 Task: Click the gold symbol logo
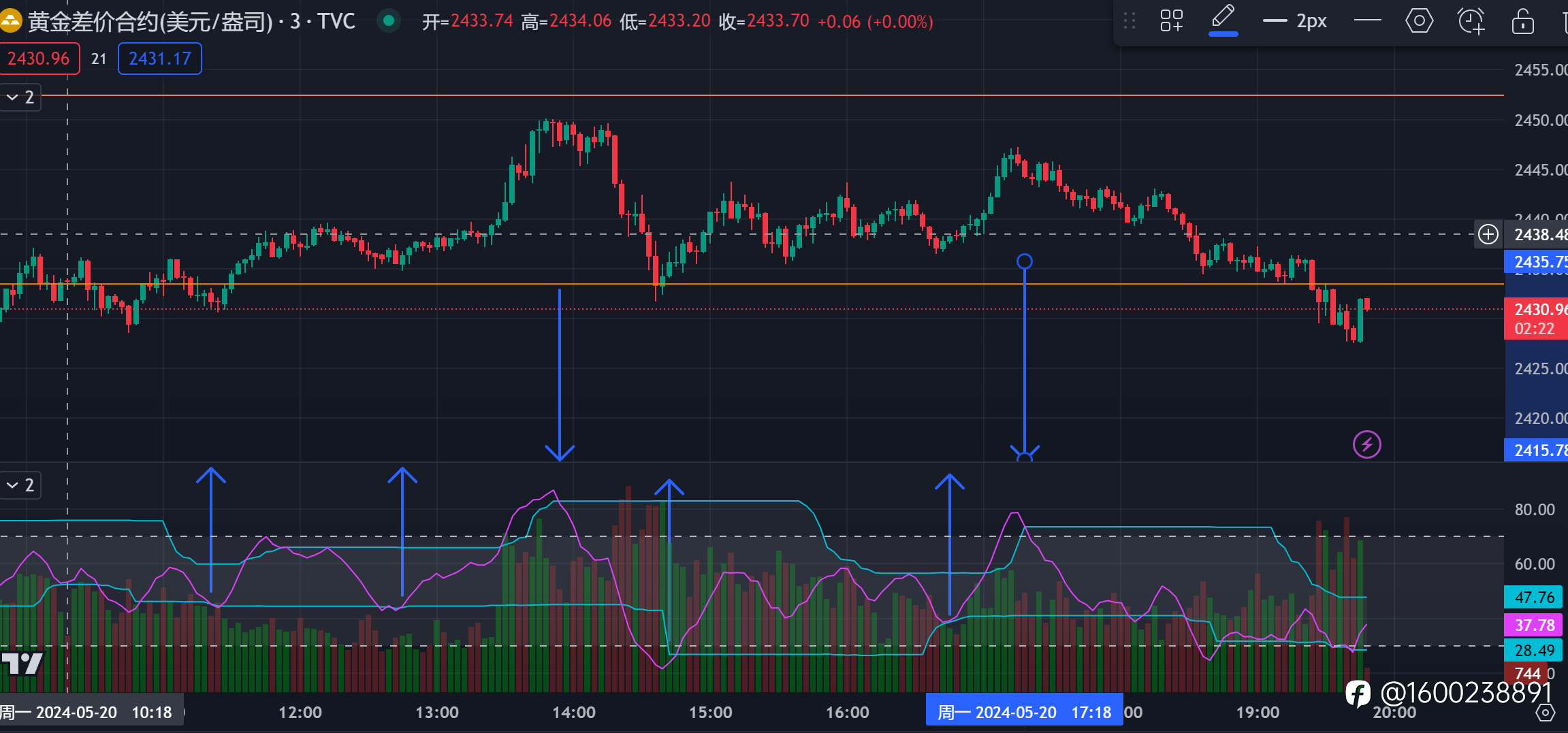pos(10,21)
